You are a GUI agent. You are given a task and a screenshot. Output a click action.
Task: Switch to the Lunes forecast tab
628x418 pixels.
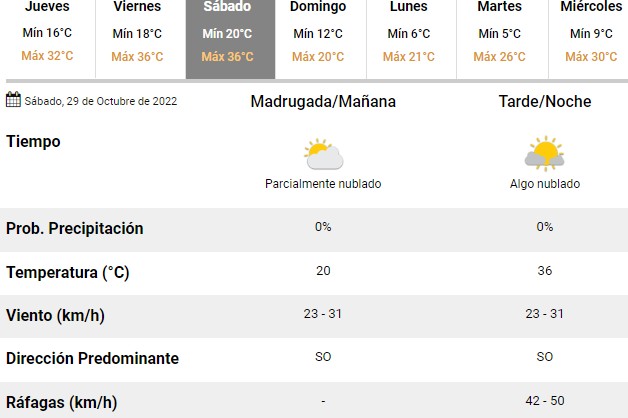click(x=411, y=39)
